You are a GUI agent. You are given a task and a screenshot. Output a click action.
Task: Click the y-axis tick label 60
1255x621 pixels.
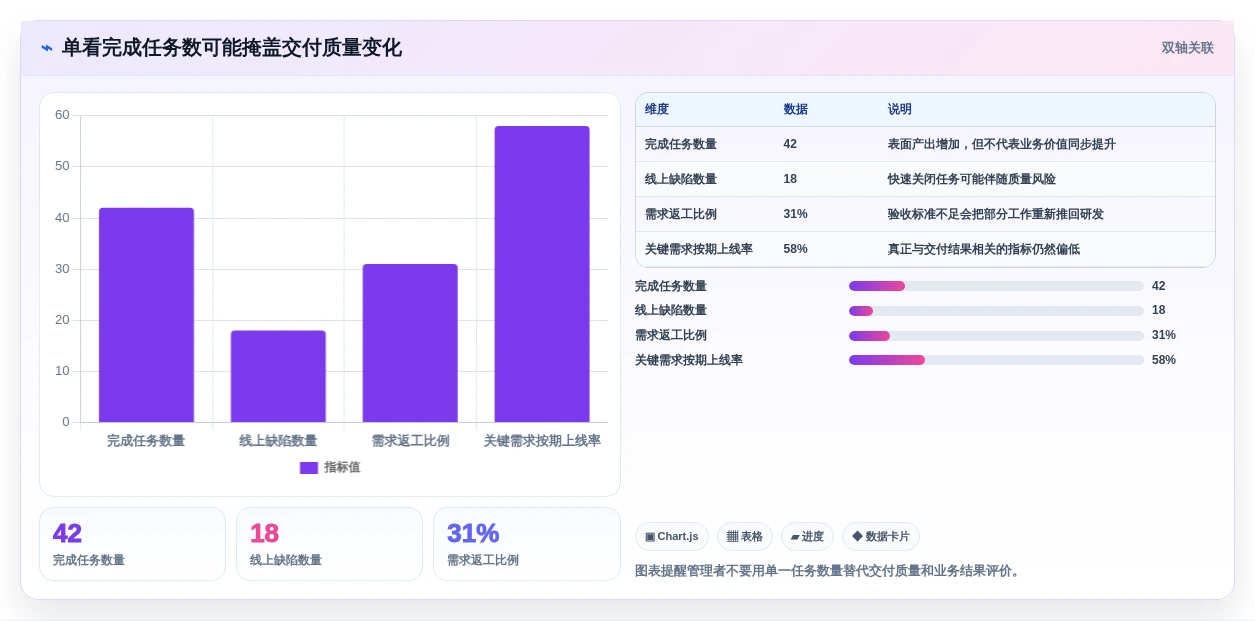tap(62, 115)
